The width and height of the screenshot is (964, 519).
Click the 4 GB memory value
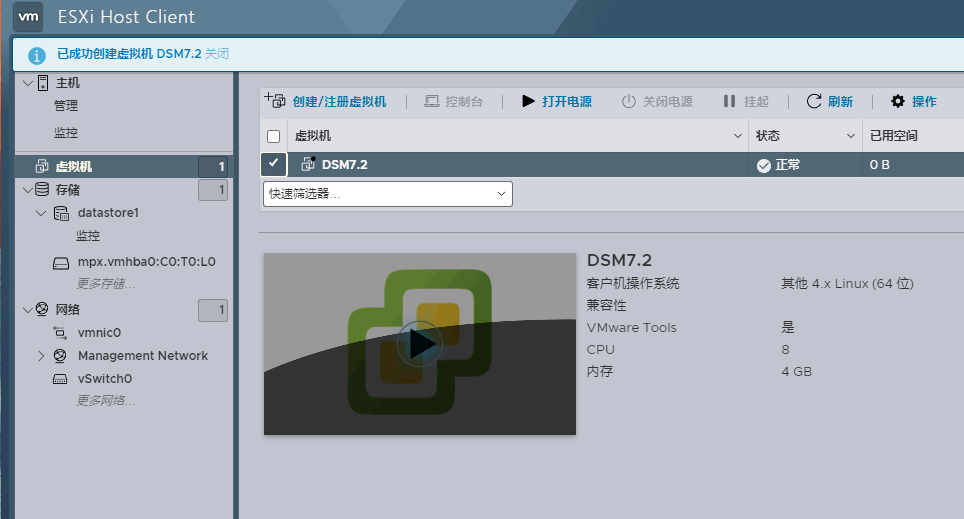[x=797, y=371]
